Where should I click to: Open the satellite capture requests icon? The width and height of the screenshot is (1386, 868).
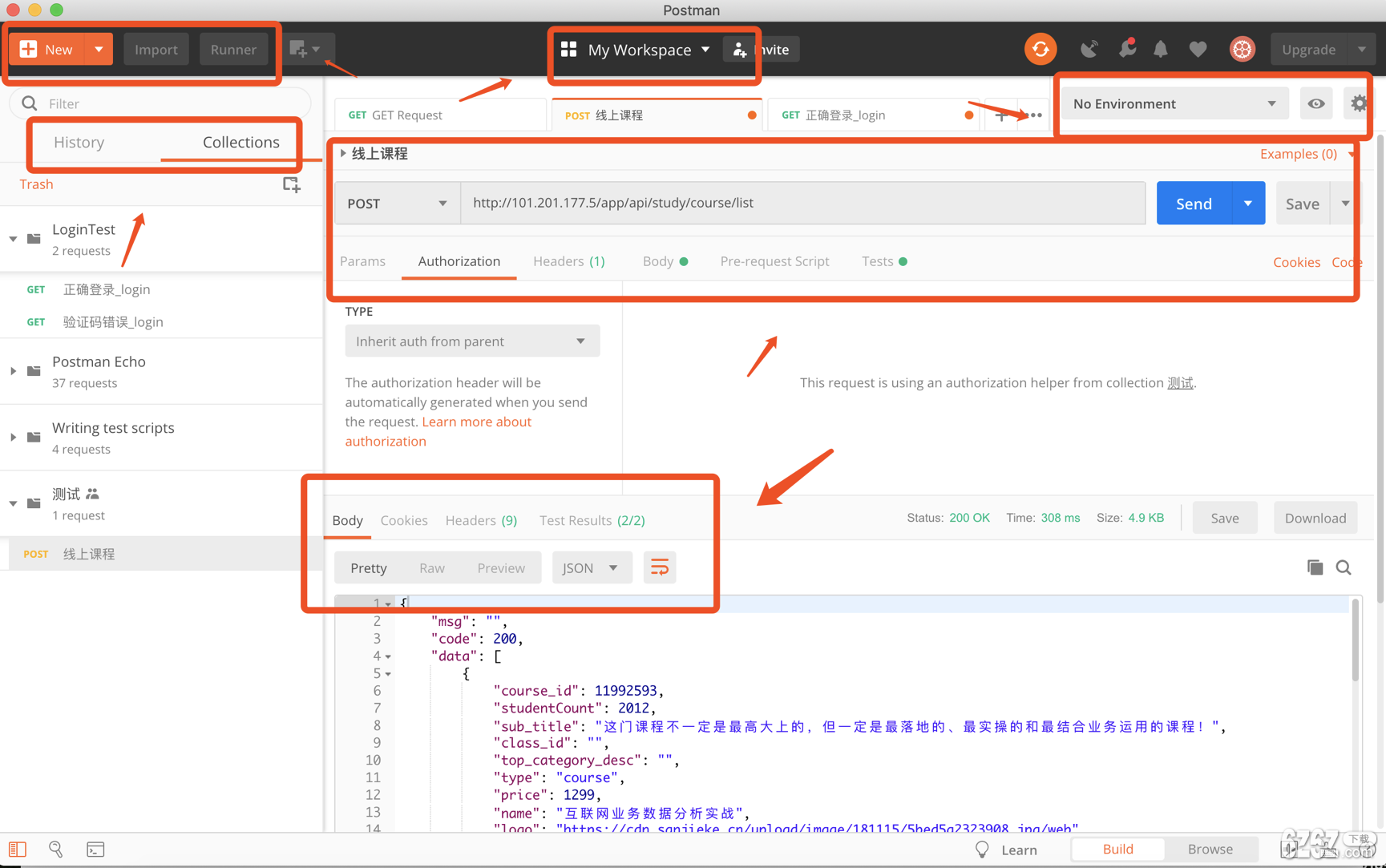click(1089, 50)
